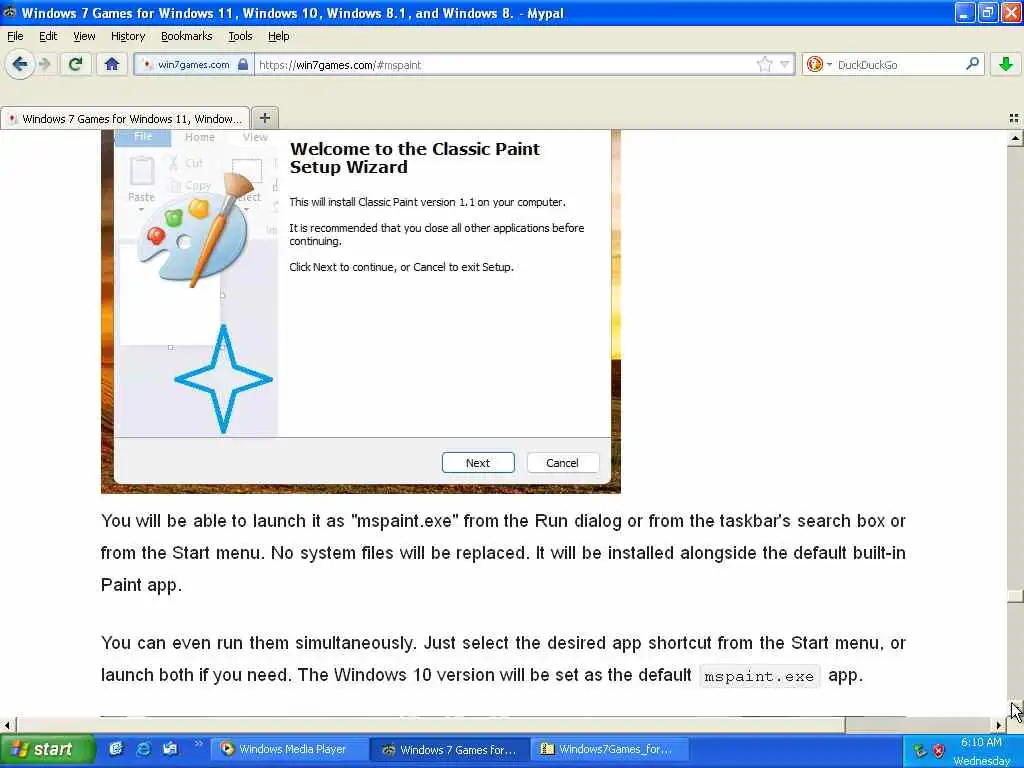The image size is (1024, 768).
Task: Click the paint palette illustration in the wizard
Action: (x=195, y=229)
